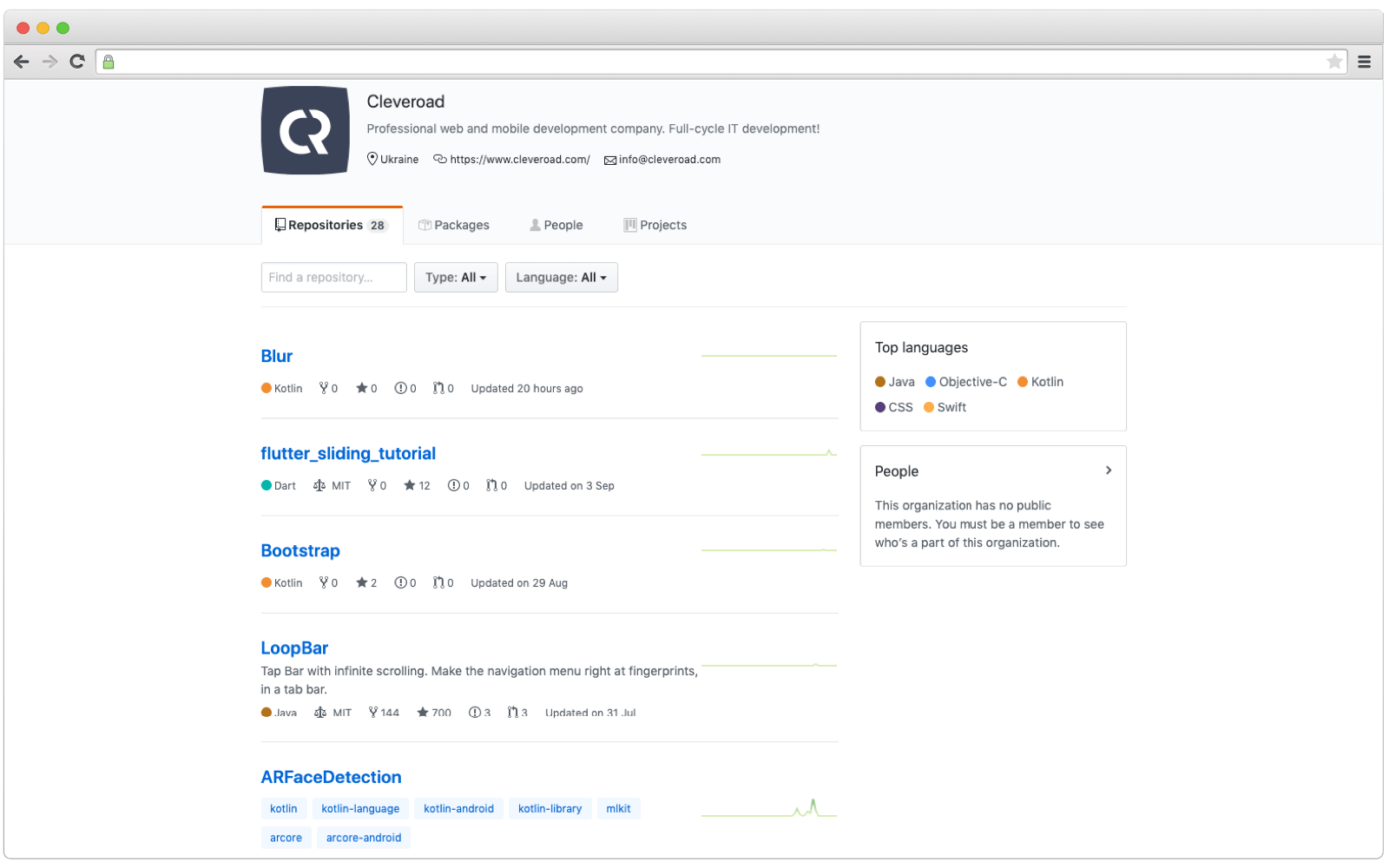
Task: Reload the page with the refresh icon
Action: coord(77,62)
